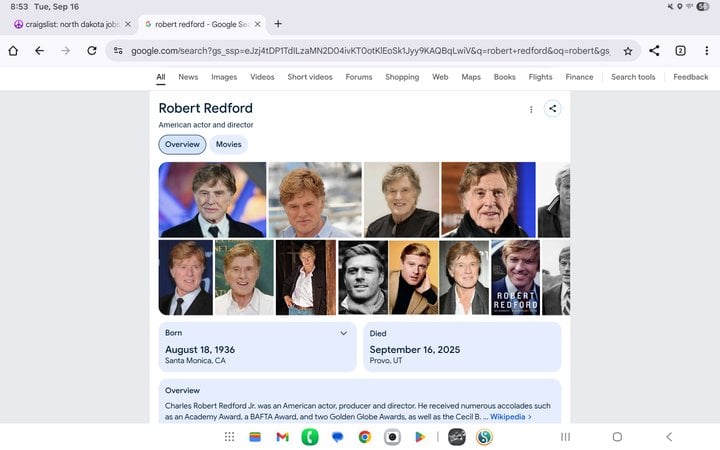The width and height of the screenshot is (720, 450).
Task: Share the Robert Redford knowledge panel
Action: 552,109
